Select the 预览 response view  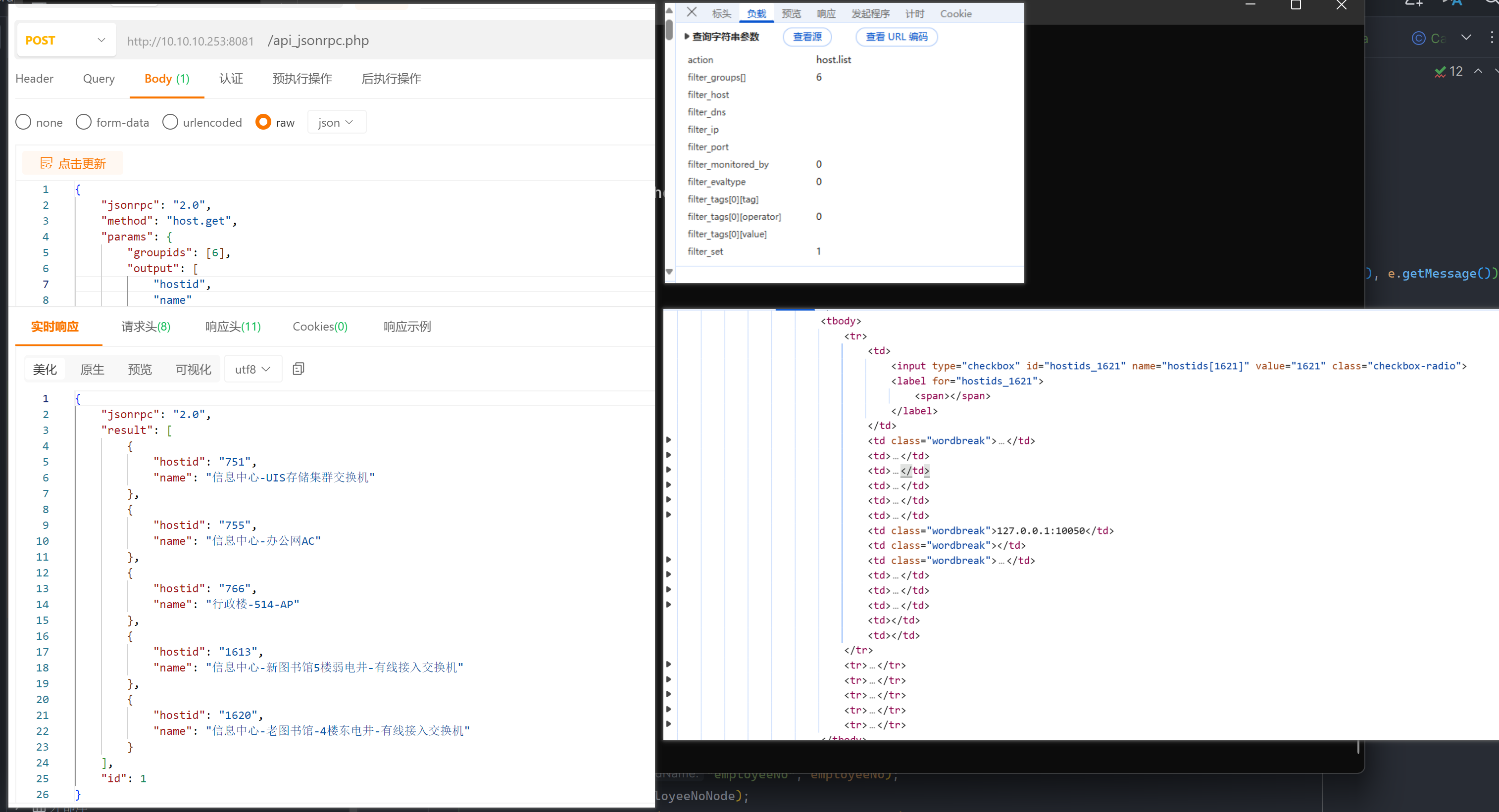[140, 369]
